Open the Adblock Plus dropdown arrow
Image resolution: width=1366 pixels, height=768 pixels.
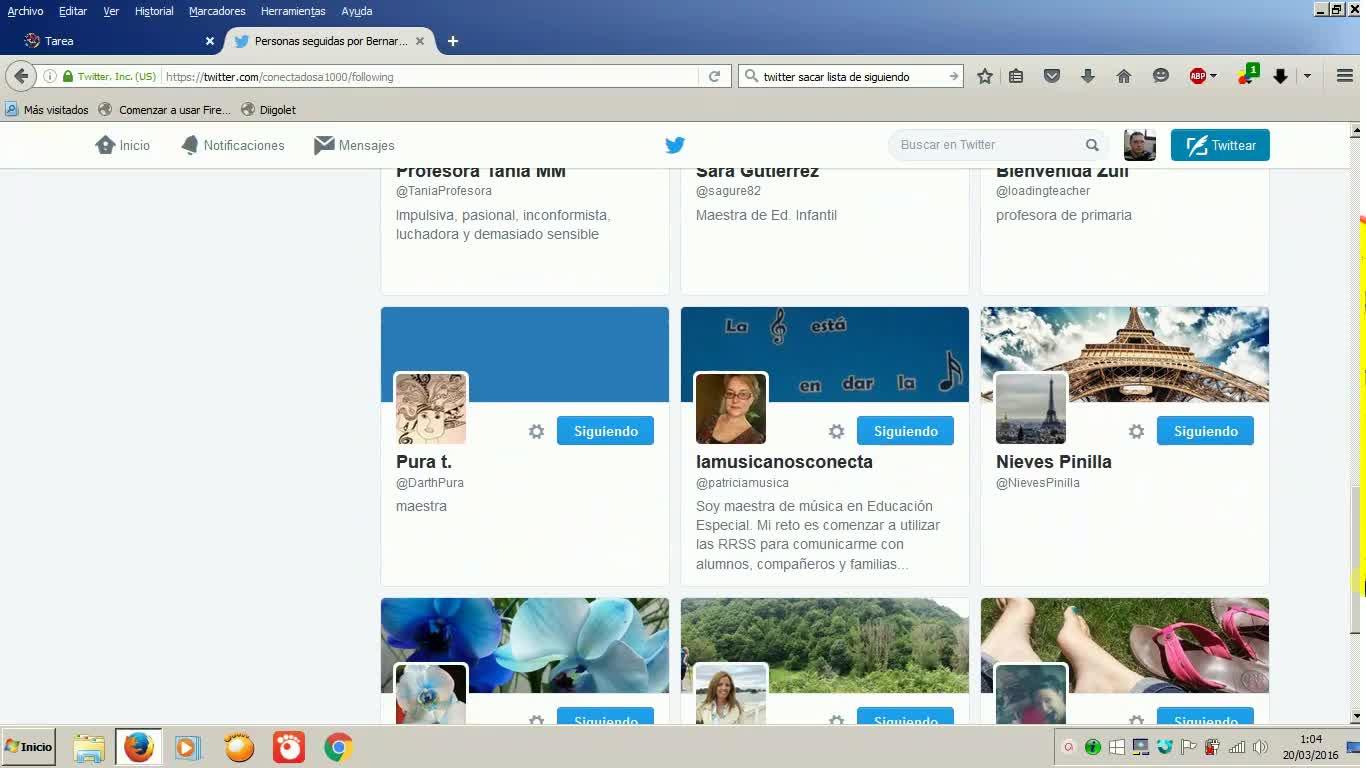click(x=1213, y=76)
